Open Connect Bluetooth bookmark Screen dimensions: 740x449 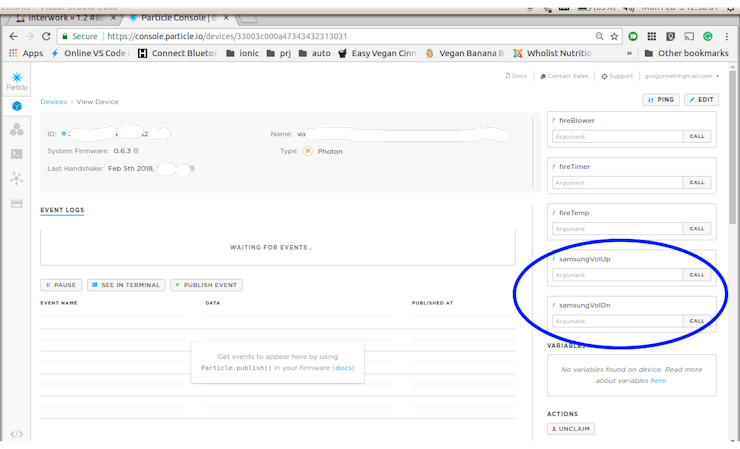(x=177, y=53)
